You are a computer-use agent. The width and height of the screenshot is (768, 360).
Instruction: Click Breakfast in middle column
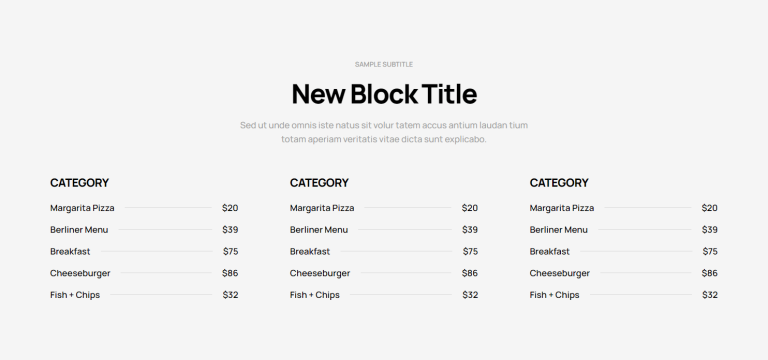[x=310, y=251]
